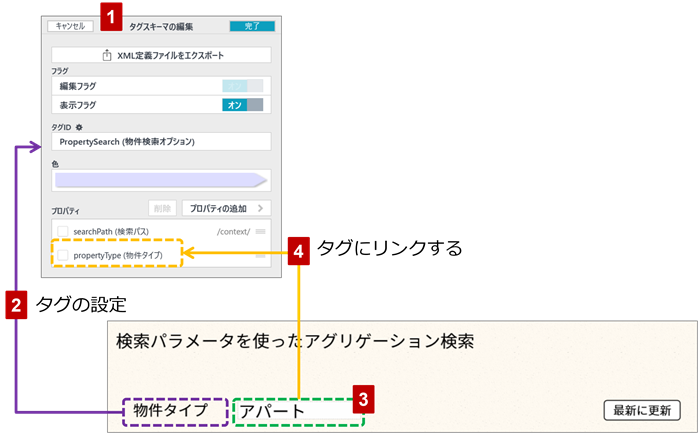Click XML定義ファイルをエクスポート button

161,55
